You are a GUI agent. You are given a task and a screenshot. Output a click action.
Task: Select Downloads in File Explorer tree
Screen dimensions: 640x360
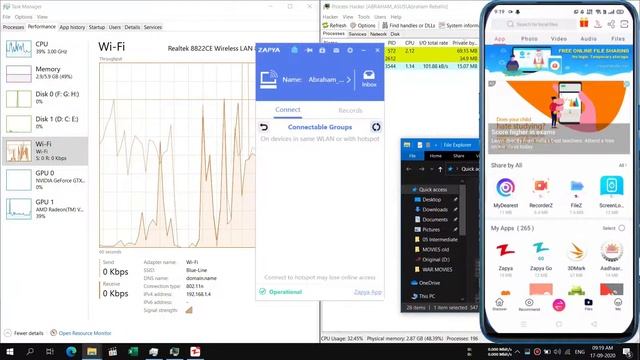[x=435, y=209]
